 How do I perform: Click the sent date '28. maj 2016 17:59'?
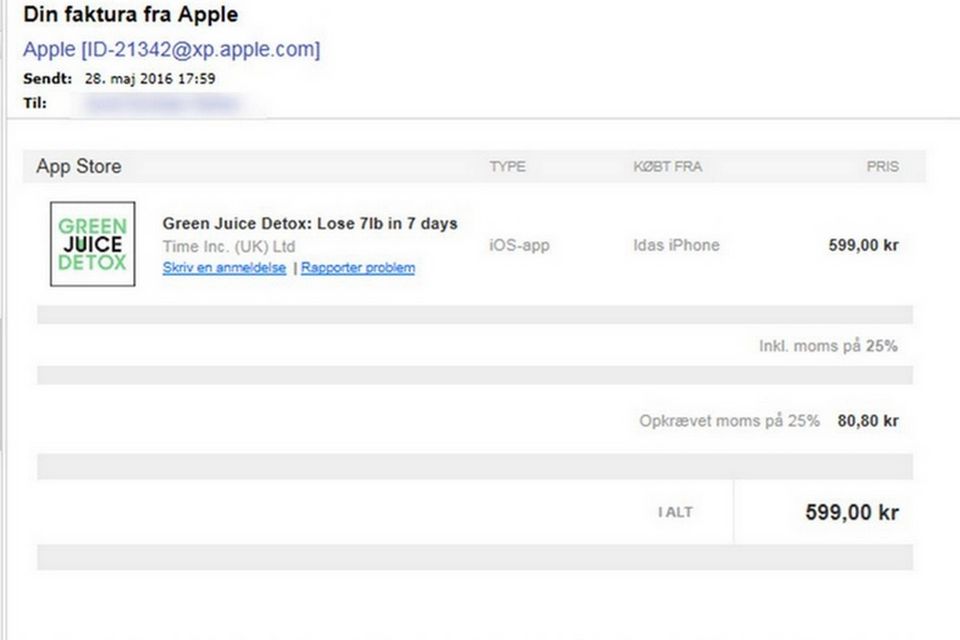[150, 78]
